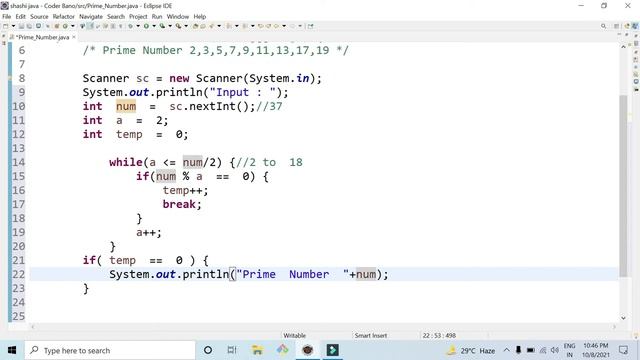The image size is (640, 360).
Task: Click the cursor position '22 : 53 : 498' status
Action: 439,335
